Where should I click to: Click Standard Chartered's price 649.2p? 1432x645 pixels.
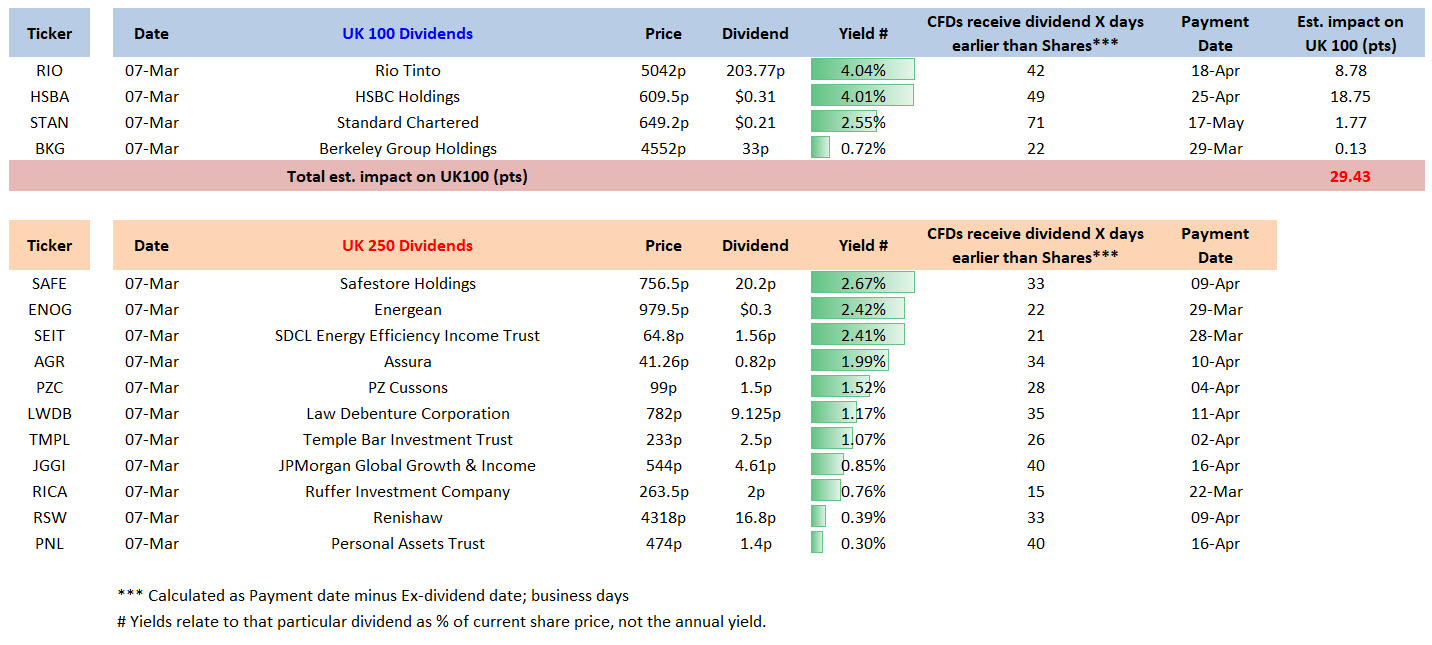[663, 123]
